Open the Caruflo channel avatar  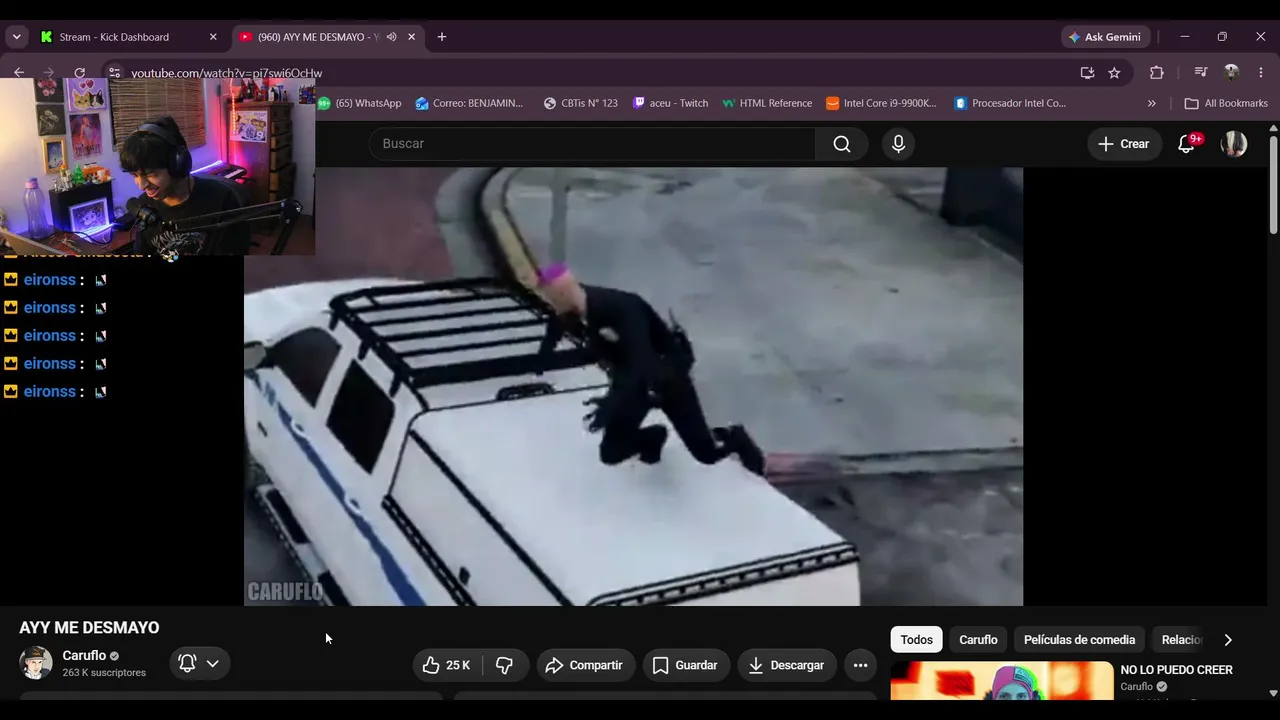pos(36,663)
